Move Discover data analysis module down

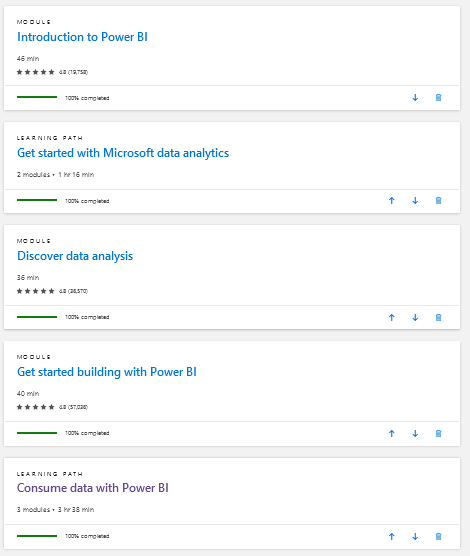(415, 317)
